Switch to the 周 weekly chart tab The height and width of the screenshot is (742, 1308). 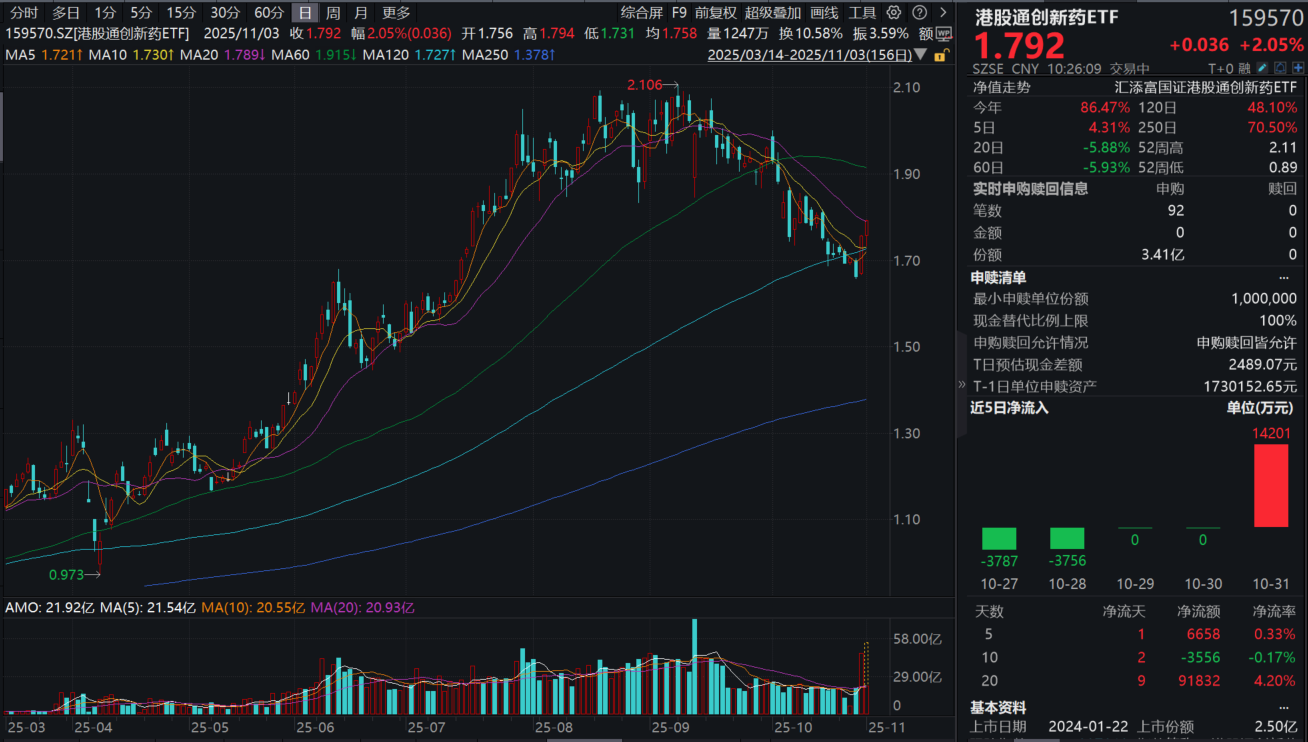coord(335,13)
